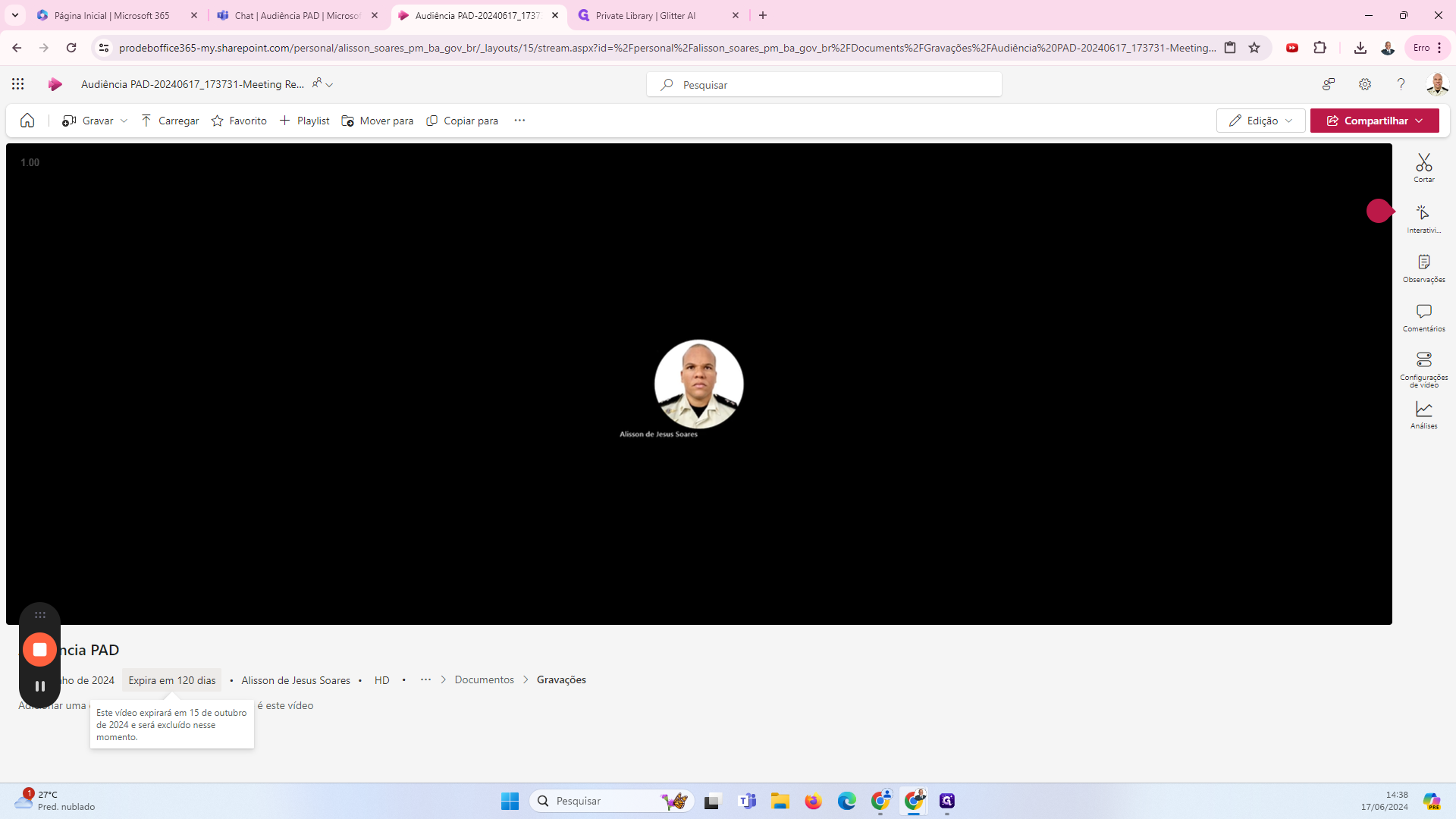Mark video as Favorito
Screen dimensions: 1456x819
(239, 121)
